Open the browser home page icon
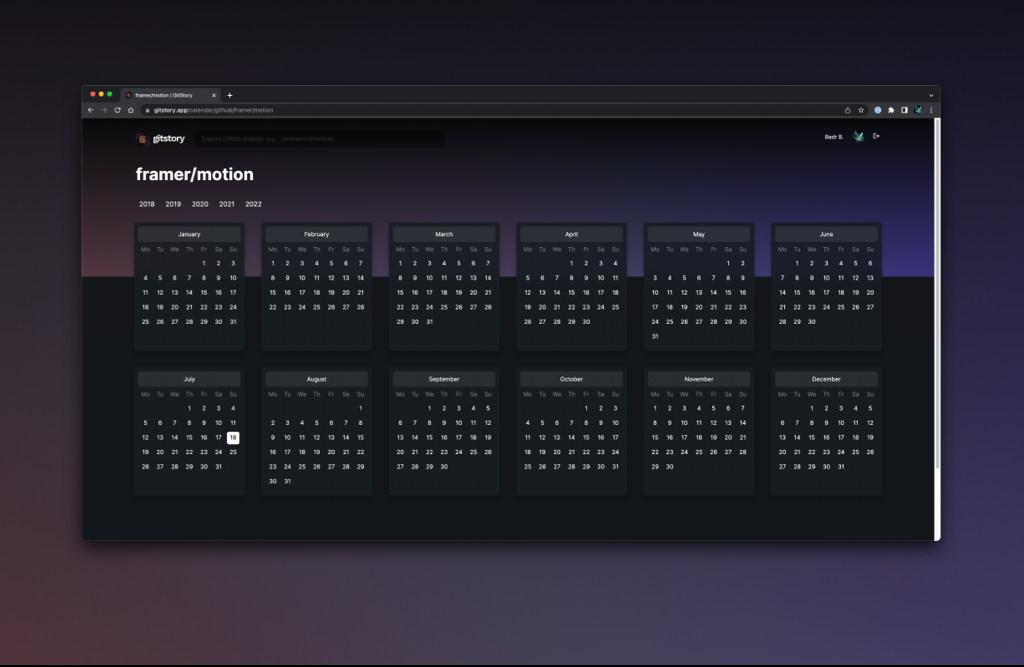This screenshot has width=1024, height=667. click(131, 110)
